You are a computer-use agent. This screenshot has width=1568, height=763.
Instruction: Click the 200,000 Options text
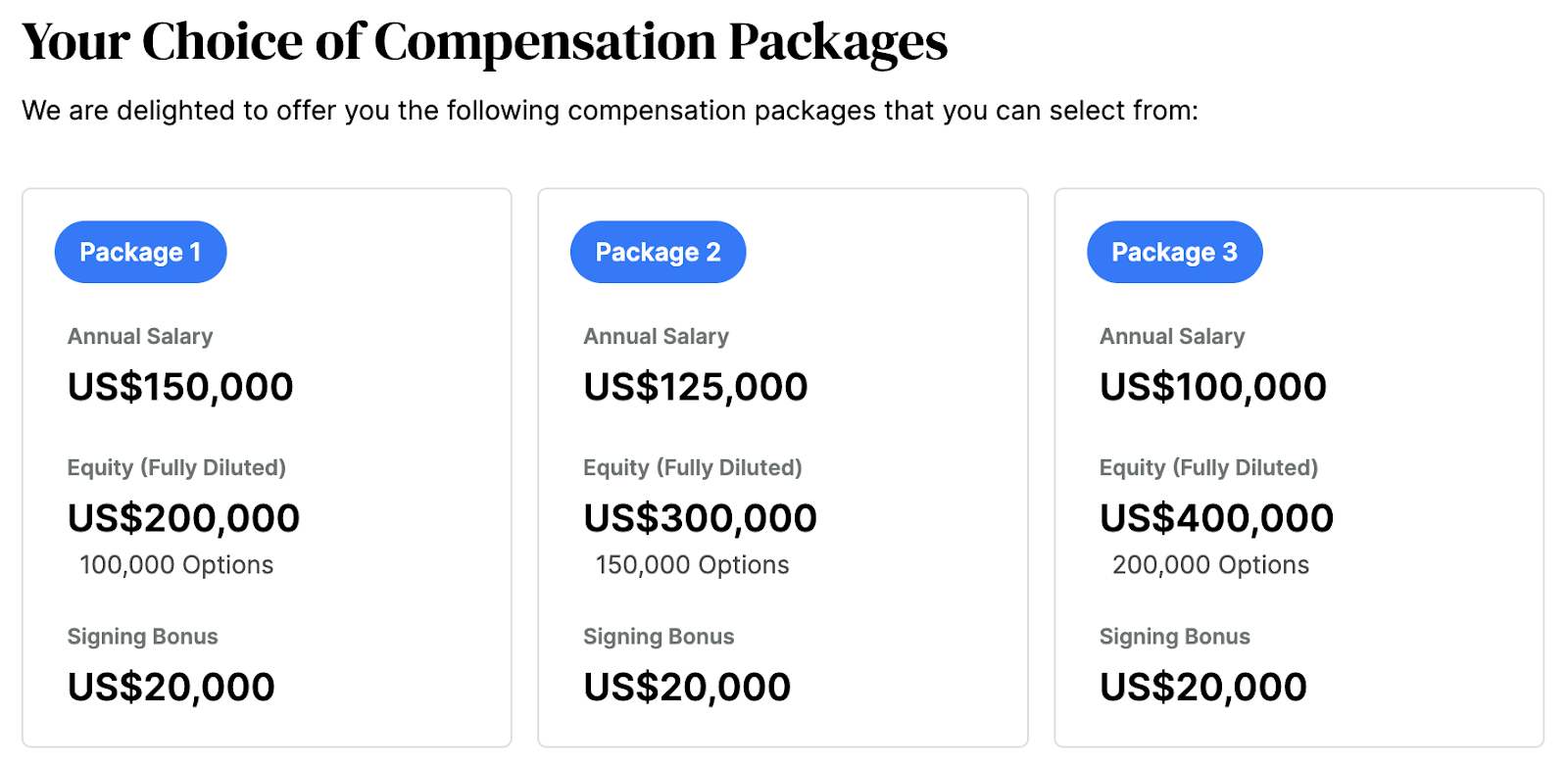1210,565
